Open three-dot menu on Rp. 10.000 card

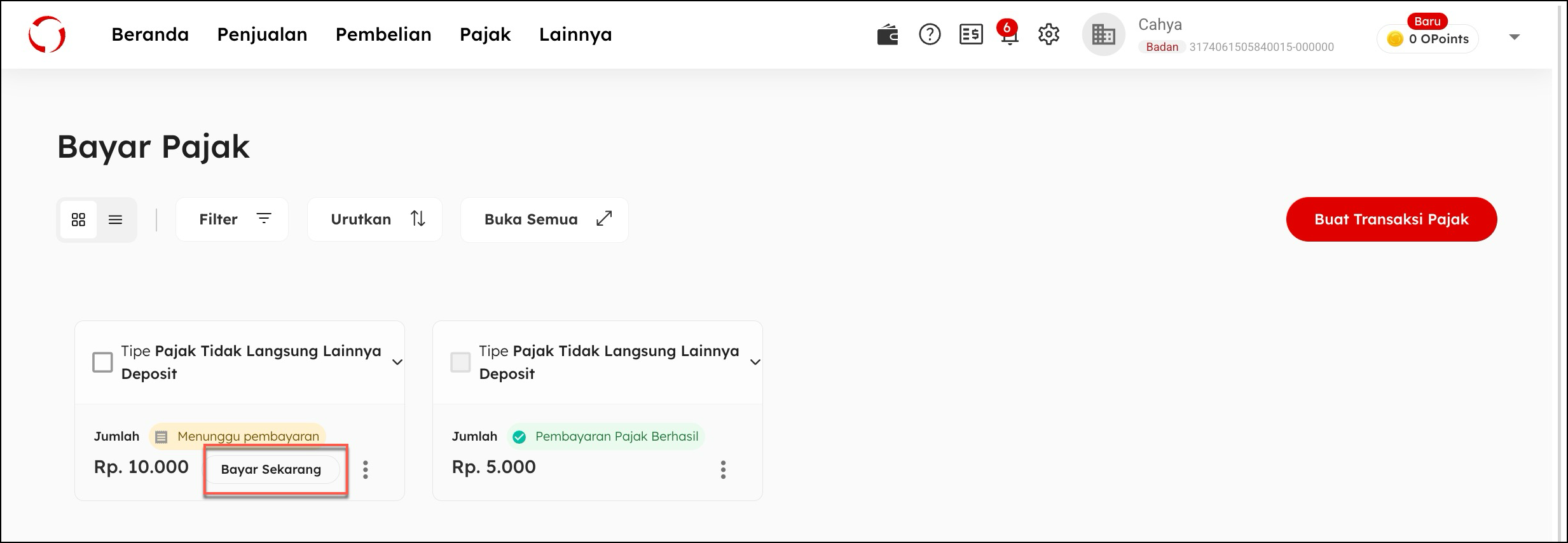(365, 470)
